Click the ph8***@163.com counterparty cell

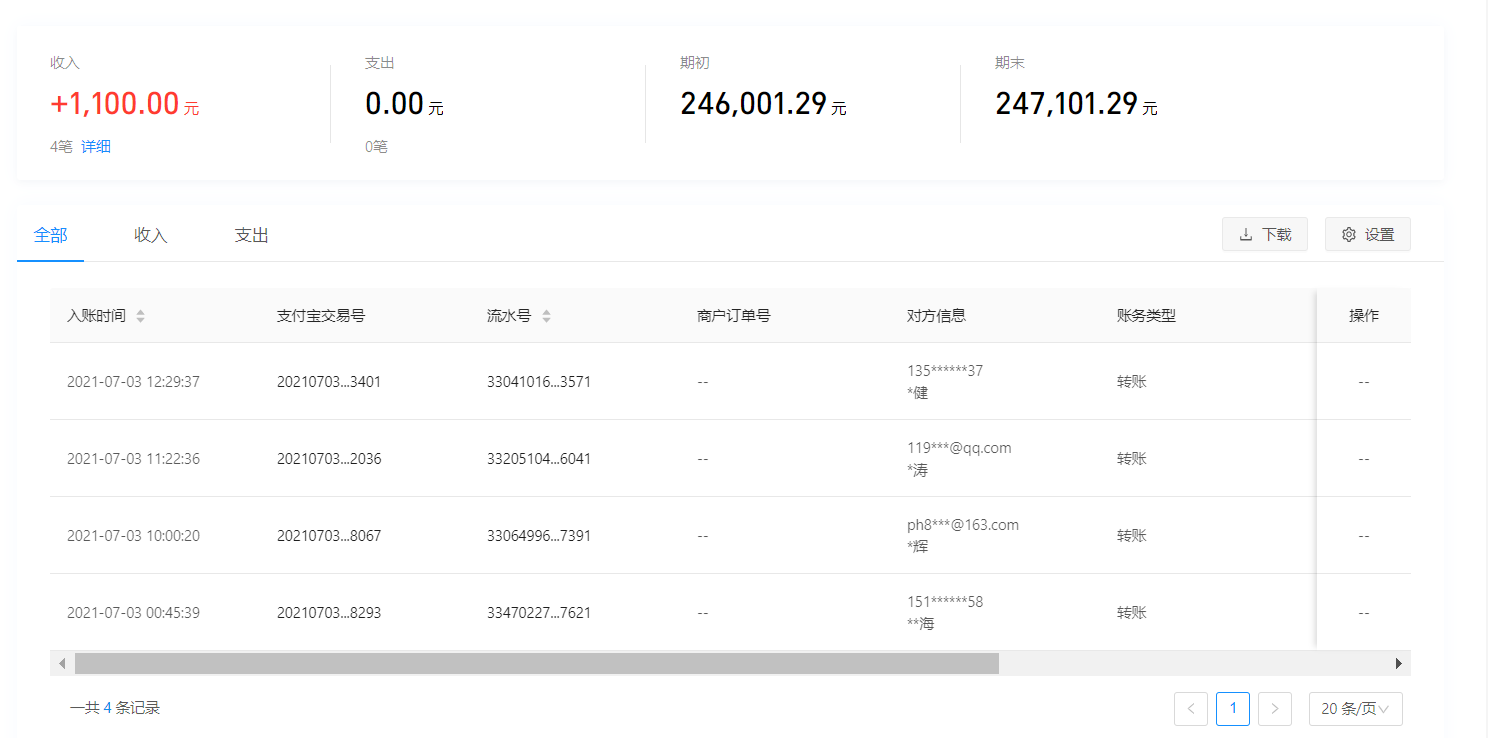tap(962, 525)
